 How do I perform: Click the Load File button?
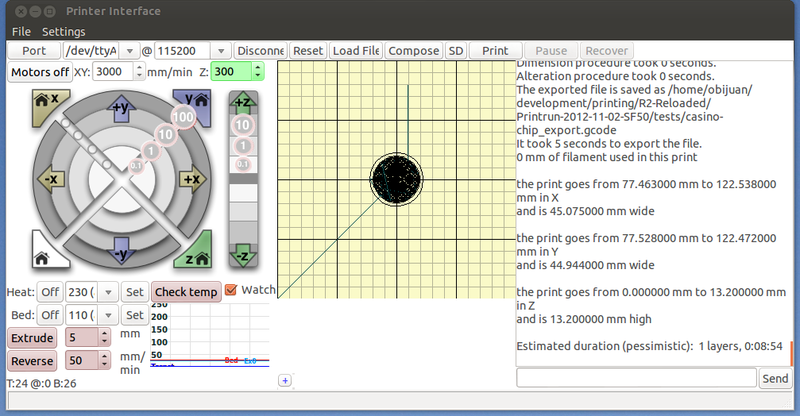356,50
